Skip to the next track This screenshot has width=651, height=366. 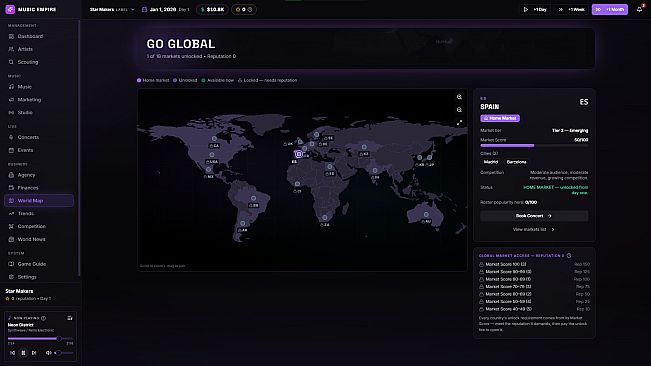click(34, 353)
